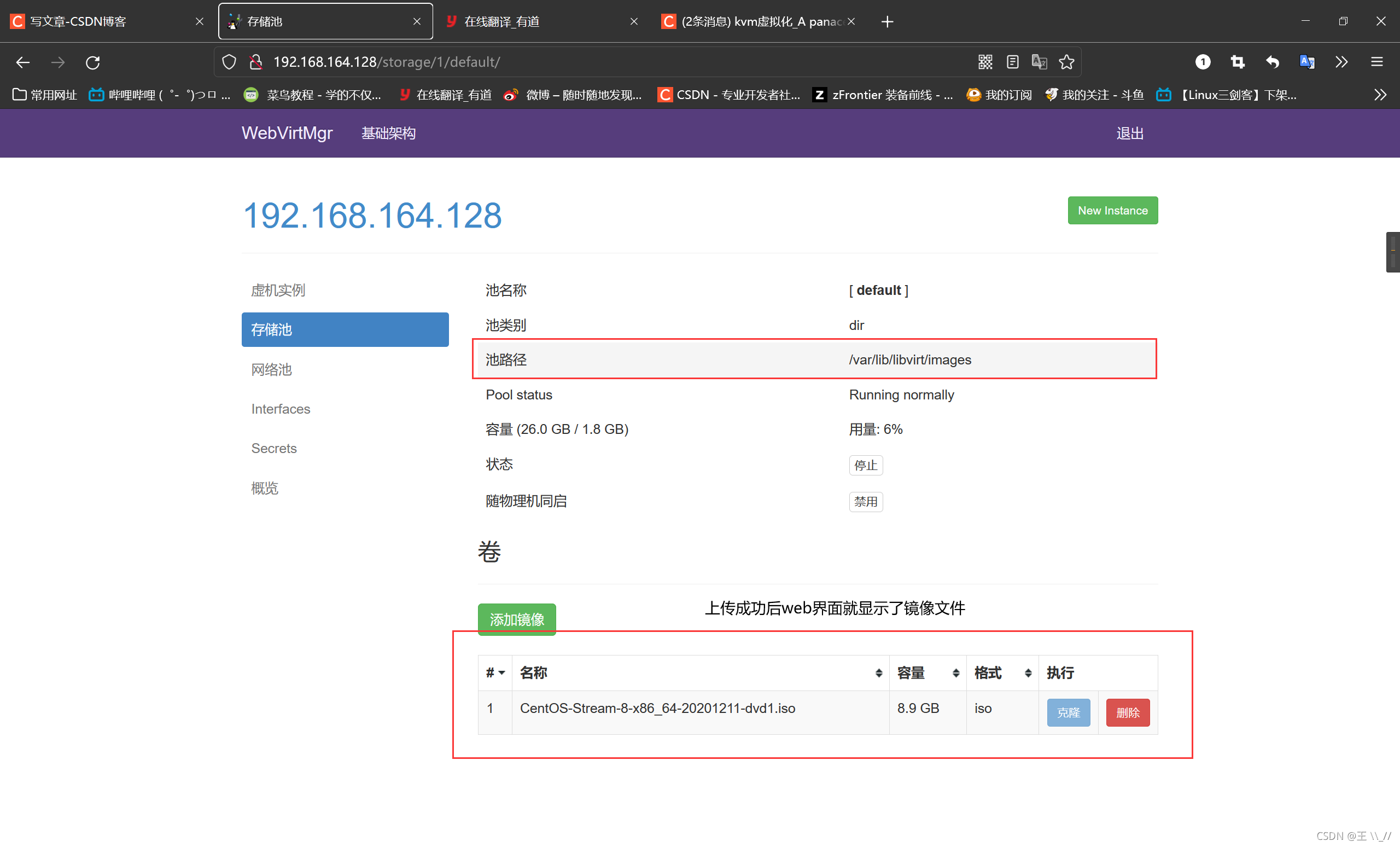Open the QR code icon in address bar

tap(985, 62)
